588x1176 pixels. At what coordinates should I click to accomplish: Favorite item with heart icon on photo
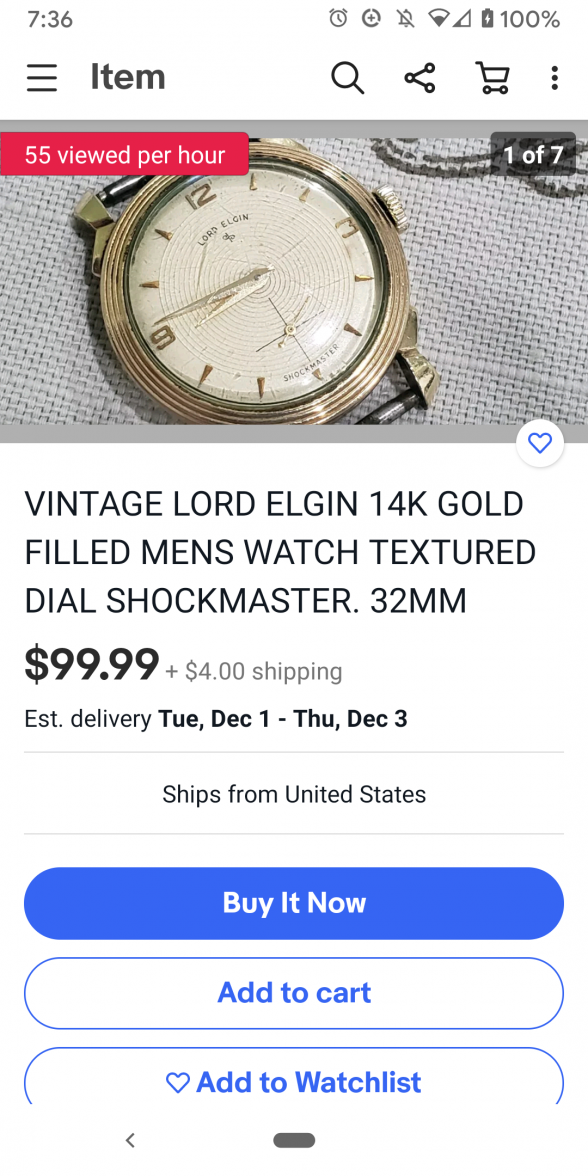[540, 444]
